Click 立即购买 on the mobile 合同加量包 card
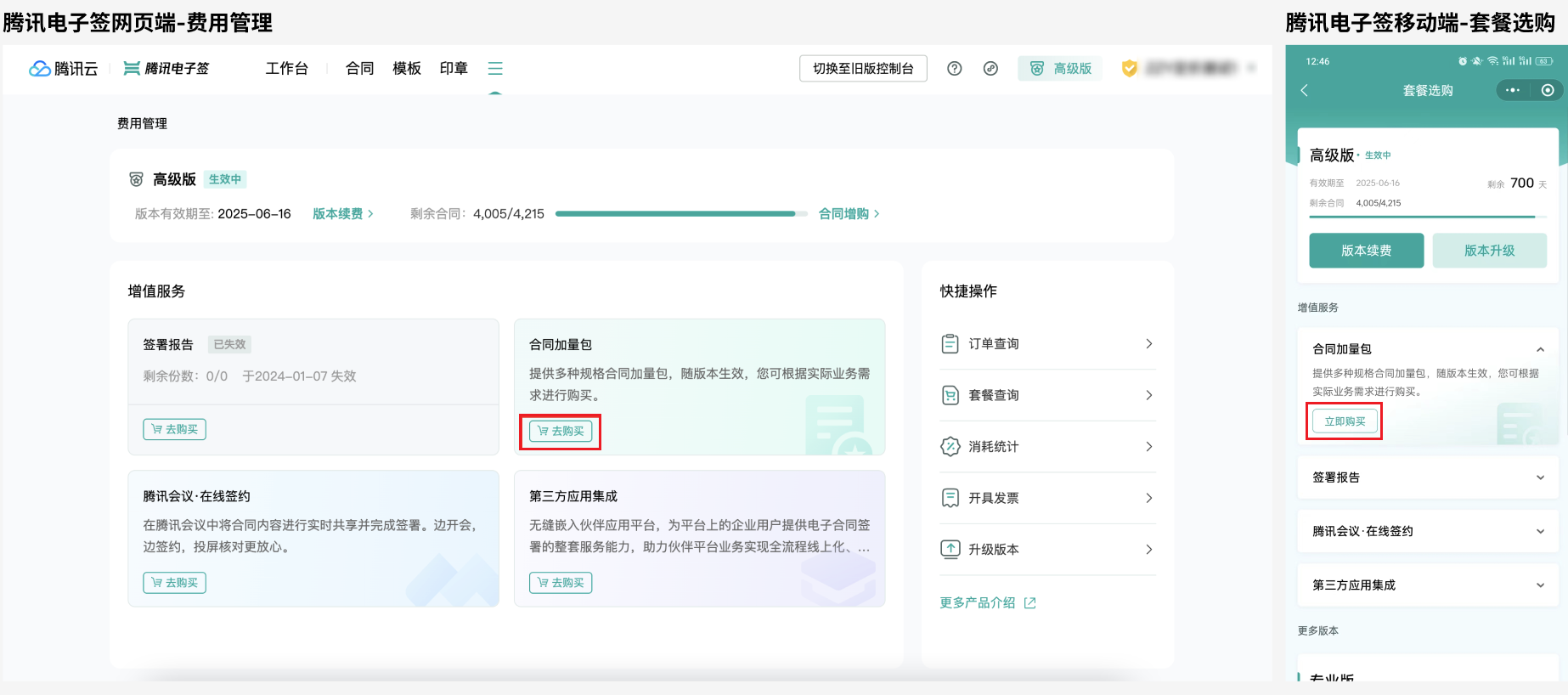This screenshot has width=1568, height=695. pyautogui.click(x=1345, y=421)
